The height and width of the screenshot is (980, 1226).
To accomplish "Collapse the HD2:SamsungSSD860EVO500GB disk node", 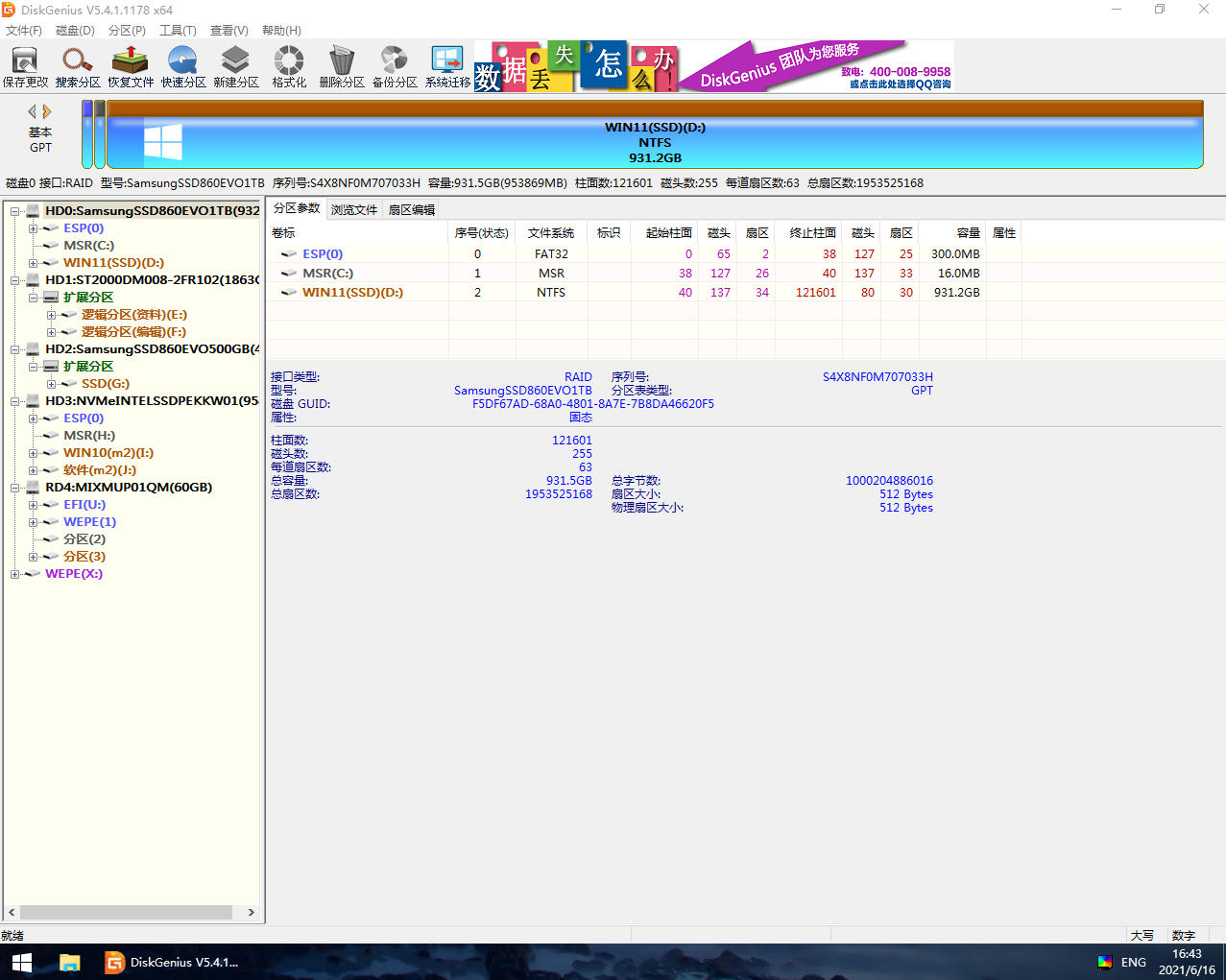I will click(x=15, y=349).
